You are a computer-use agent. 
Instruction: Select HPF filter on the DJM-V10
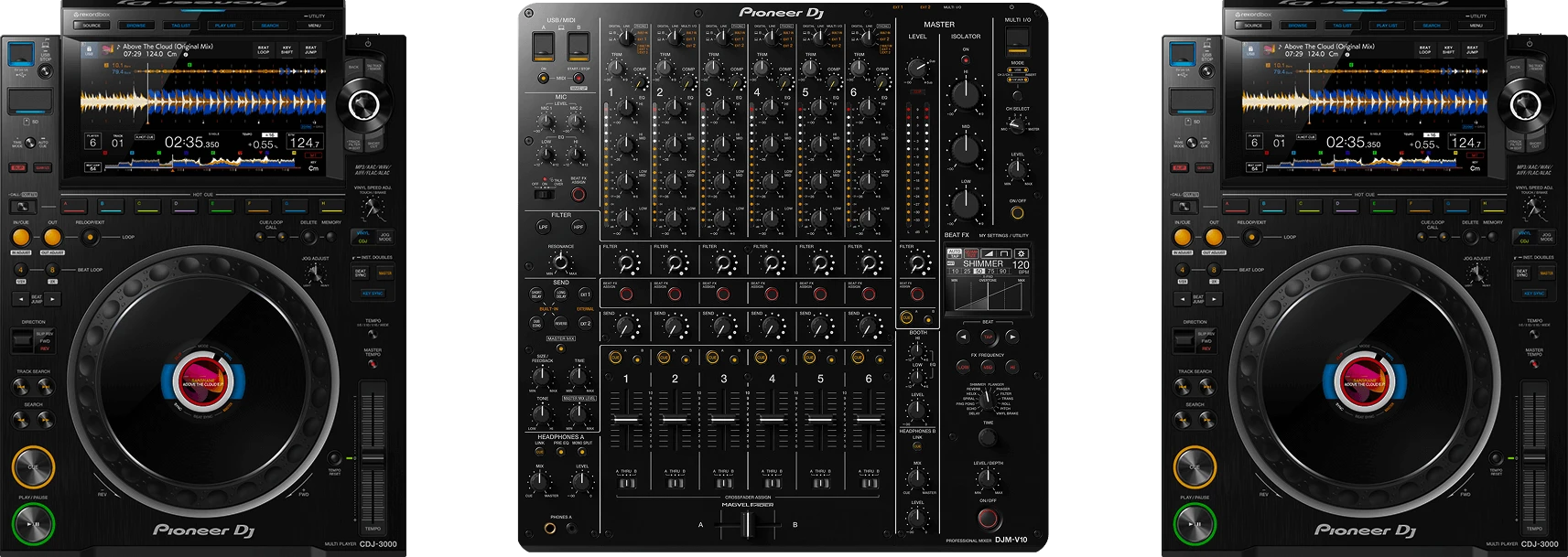[x=578, y=227]
